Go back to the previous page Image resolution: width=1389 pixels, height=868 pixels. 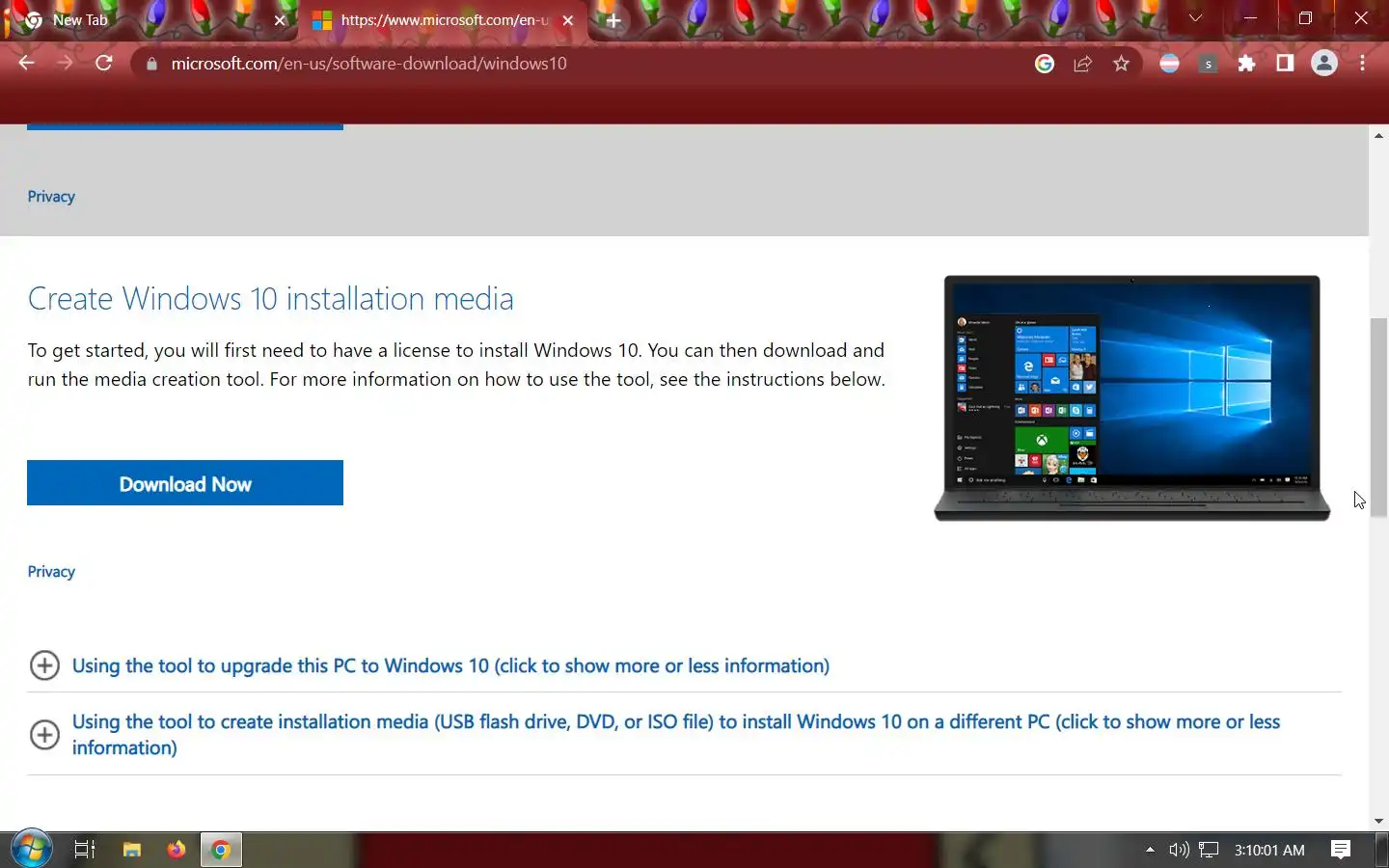tap(26, 64)
